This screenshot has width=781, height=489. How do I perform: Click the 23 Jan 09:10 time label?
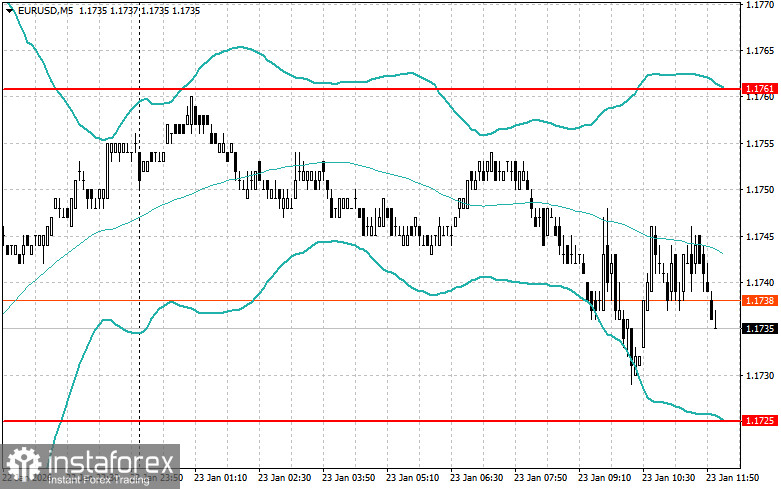point(605,478)
